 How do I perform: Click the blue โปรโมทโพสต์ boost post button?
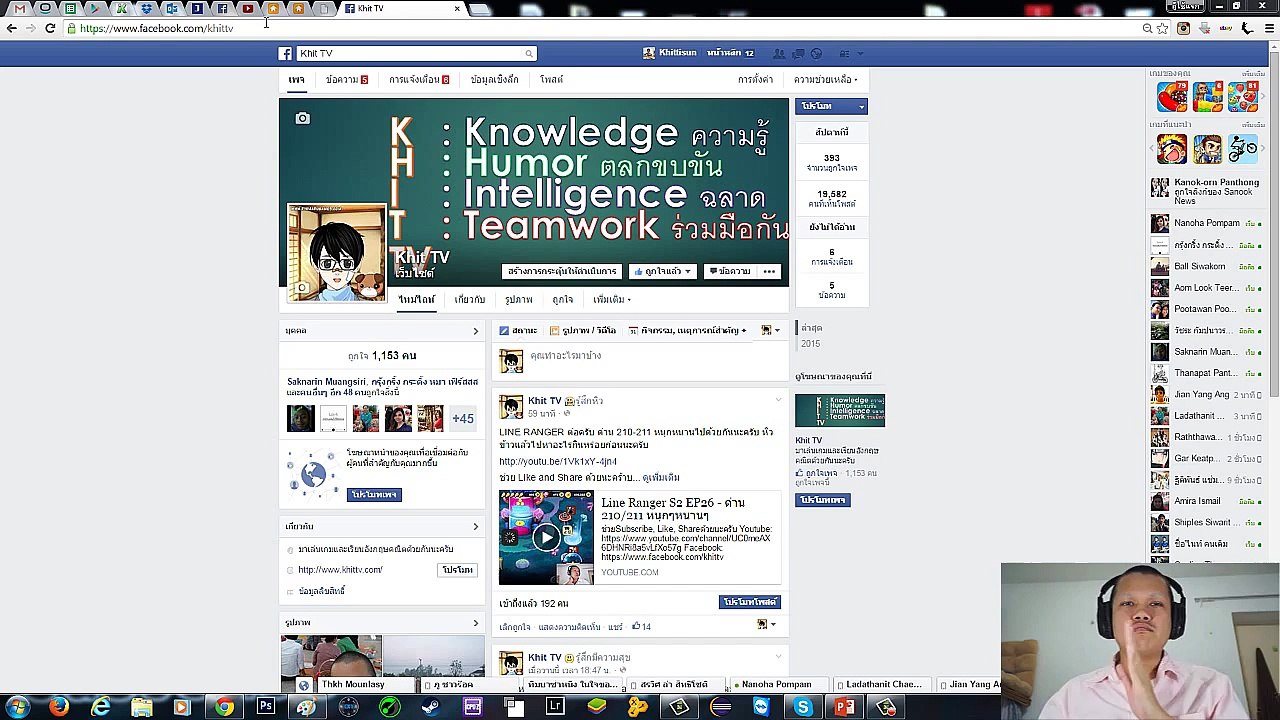click(750, 602)
